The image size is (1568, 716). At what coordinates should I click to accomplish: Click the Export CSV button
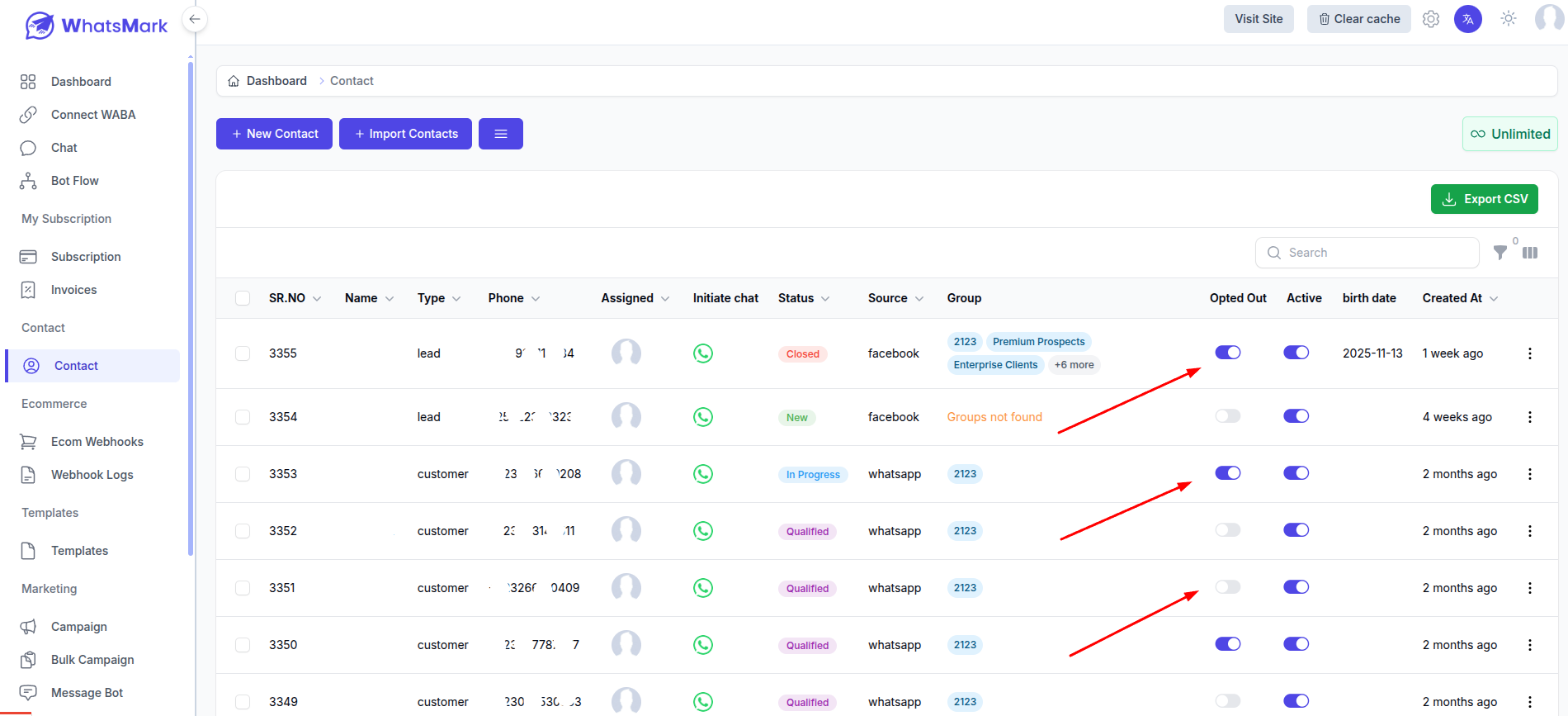coord(1485,199)
